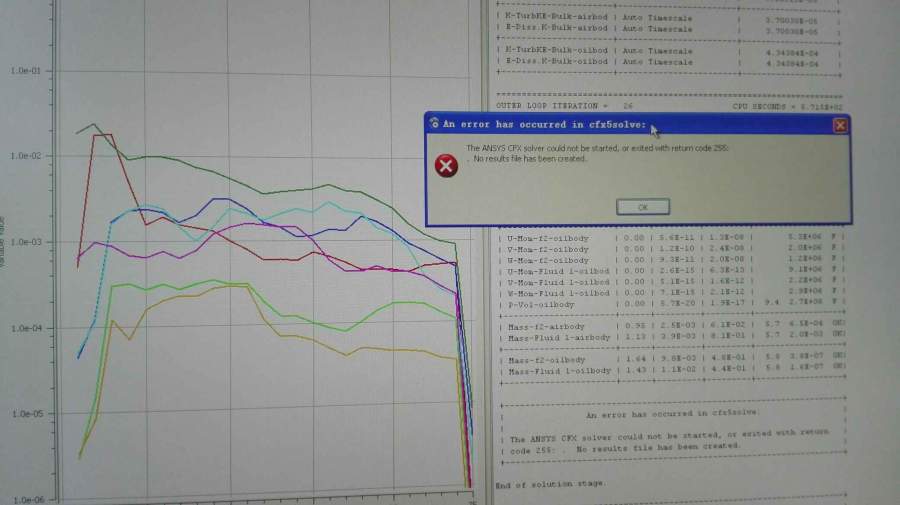Click 'An error has occurred in cfx5solve:' in output log
The image size is (900, 505).
point(672,414)
